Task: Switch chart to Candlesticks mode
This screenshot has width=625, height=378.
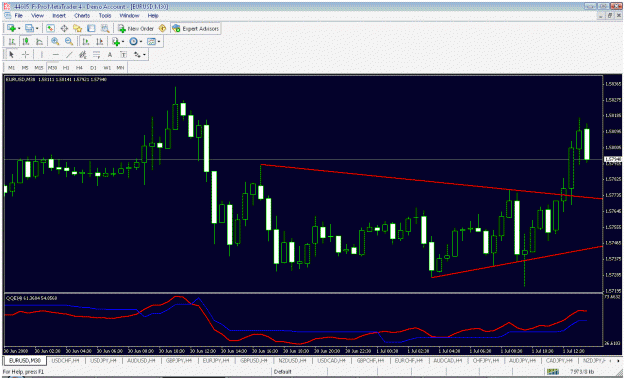Action: click(26, 41)
